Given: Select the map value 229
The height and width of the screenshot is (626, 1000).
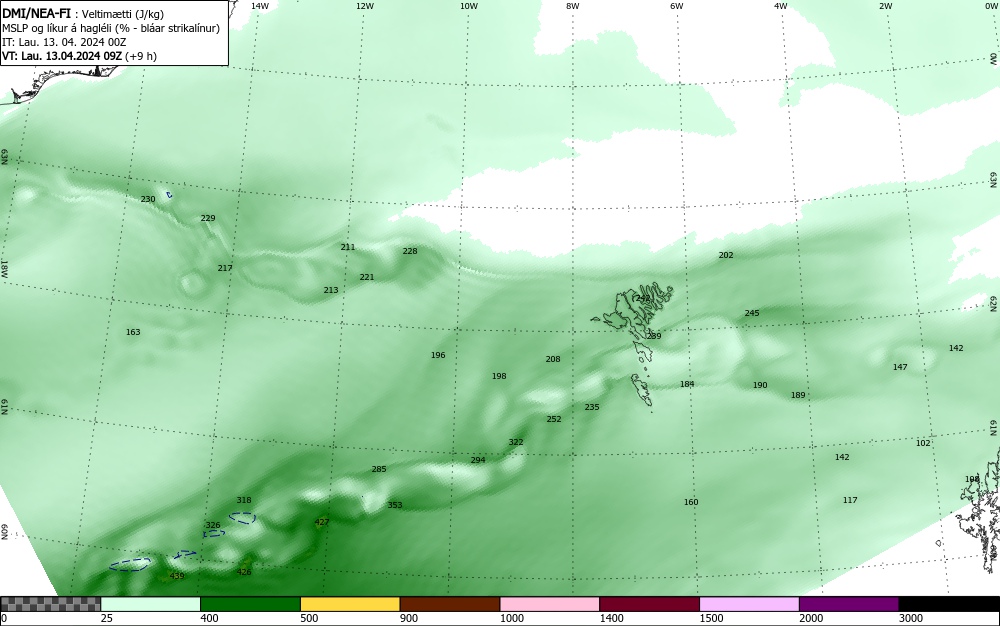Looking at the screenshot, I should [x=208, y=217].
